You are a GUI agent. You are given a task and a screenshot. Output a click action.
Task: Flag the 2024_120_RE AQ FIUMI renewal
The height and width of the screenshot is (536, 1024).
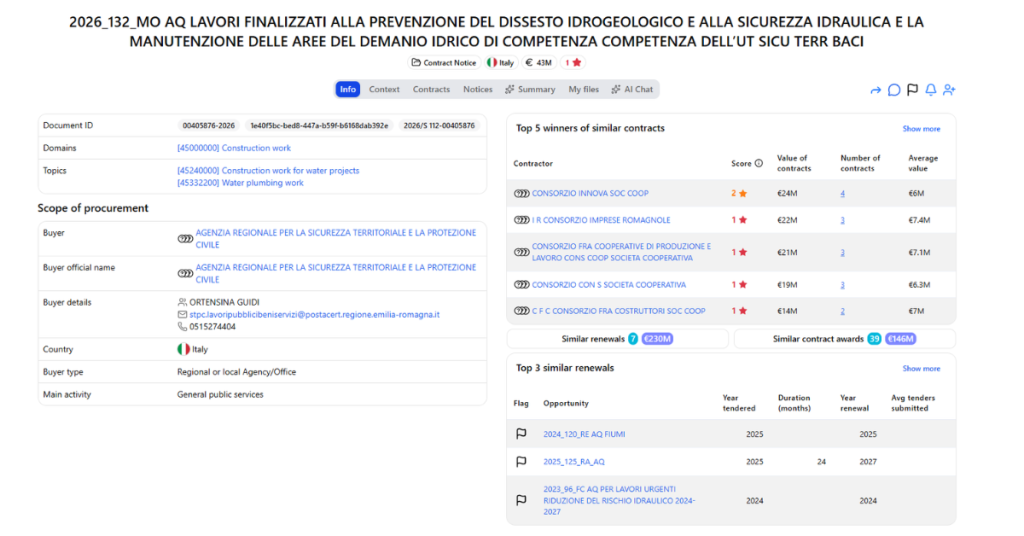[x=521, y=434]
